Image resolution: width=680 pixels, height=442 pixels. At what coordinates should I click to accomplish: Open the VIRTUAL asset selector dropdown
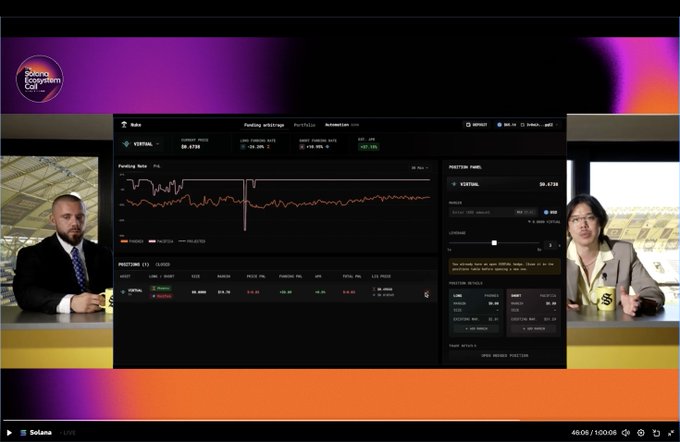pos(142,144)
